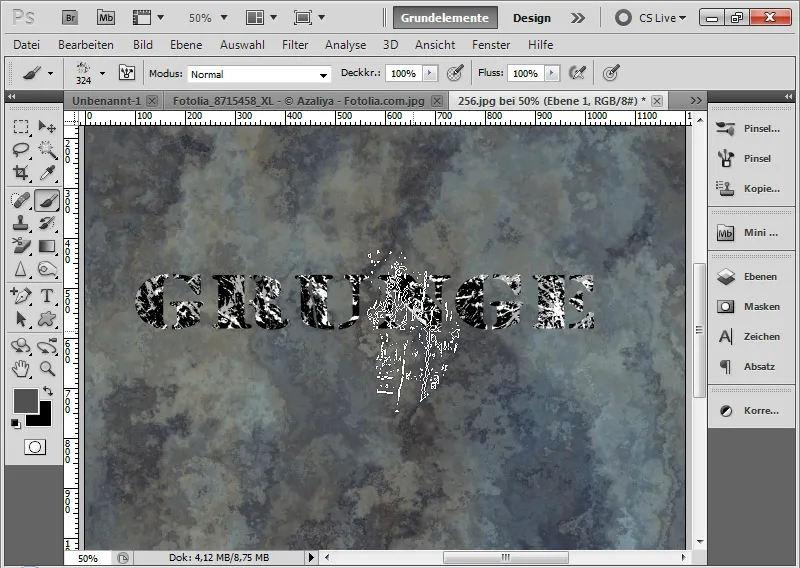This screenshot has width=800, height=568.
Task: Open the Ebenen panel
Action: coord(750,277)
